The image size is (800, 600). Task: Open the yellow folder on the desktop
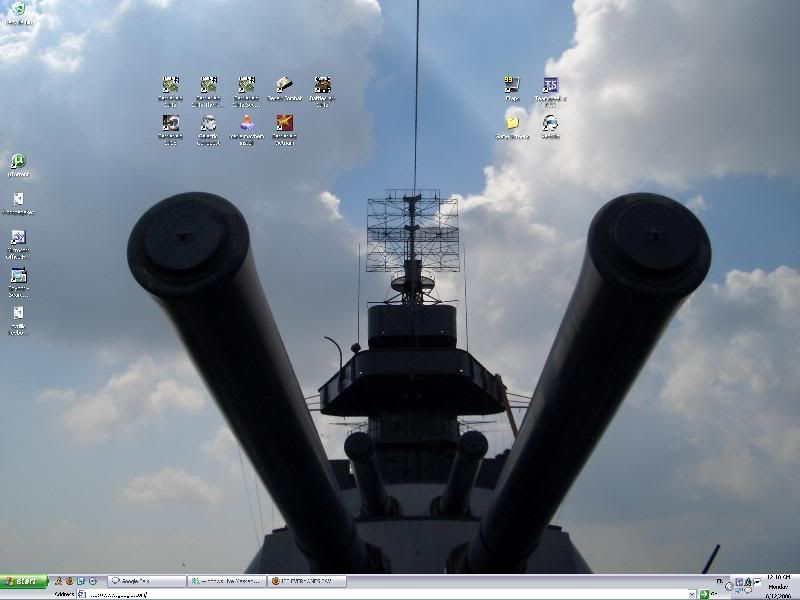[x=512, y=127]
